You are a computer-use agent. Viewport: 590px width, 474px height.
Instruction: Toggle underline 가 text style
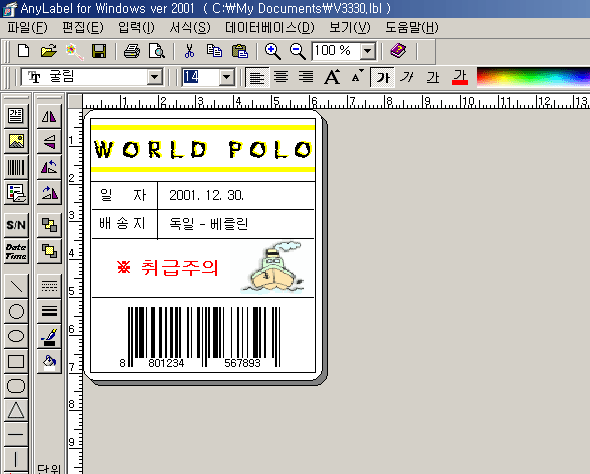(433, 77)
